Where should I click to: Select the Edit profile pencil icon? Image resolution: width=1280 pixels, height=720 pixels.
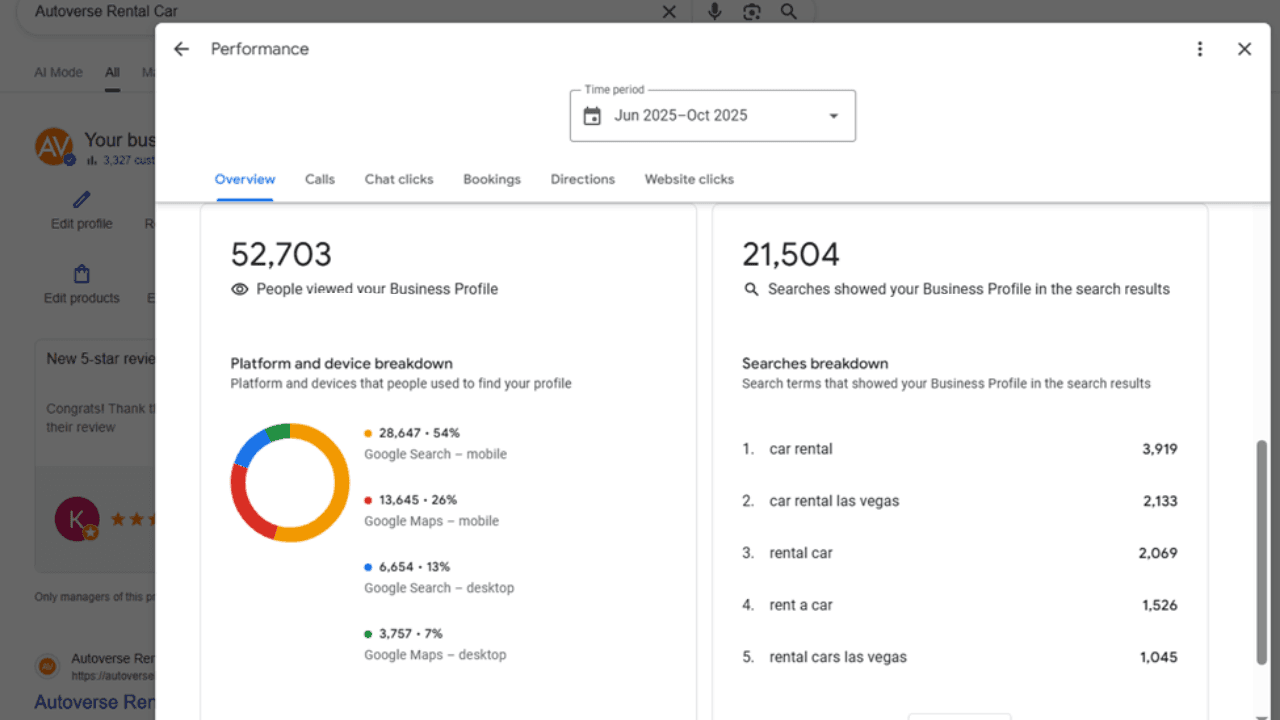pos(80,200)
